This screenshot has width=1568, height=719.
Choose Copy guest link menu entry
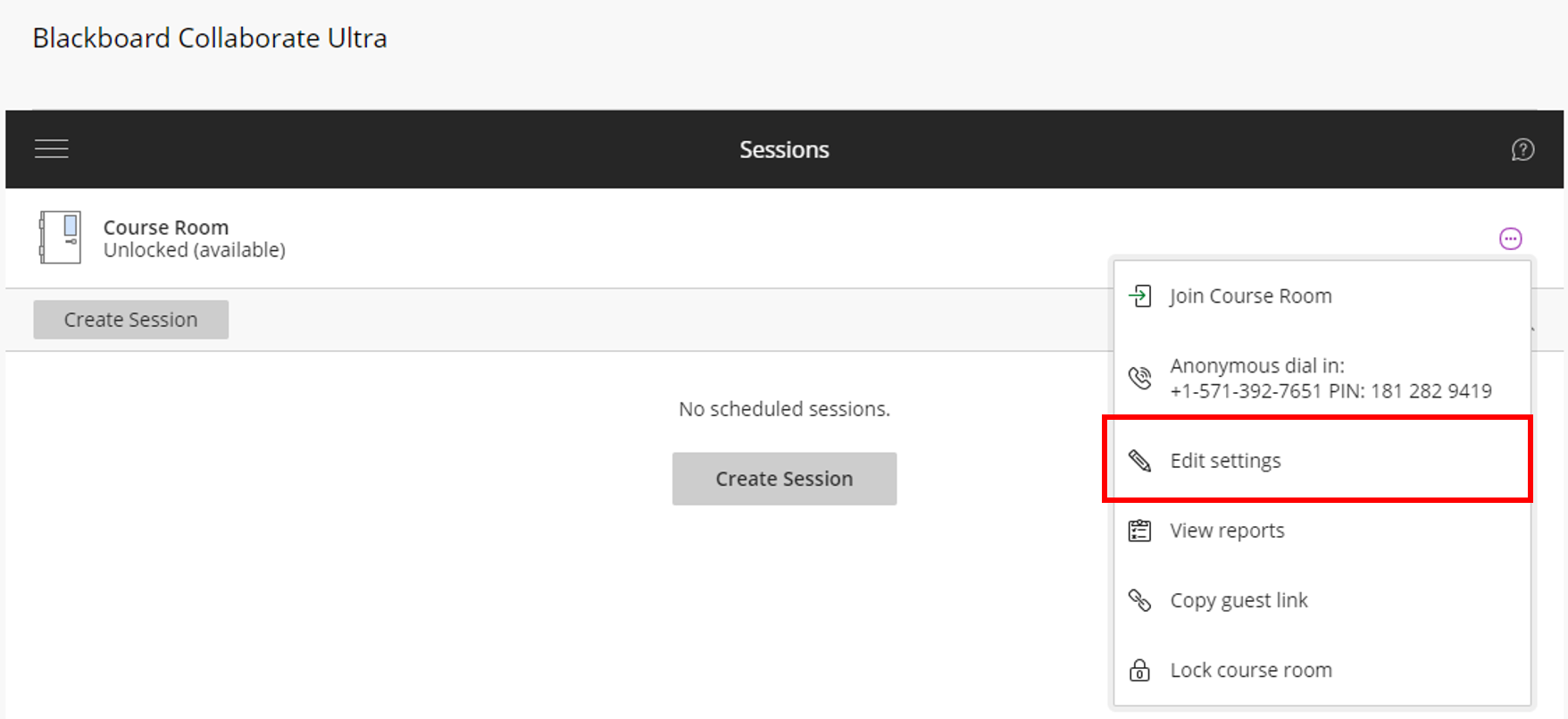pyautogui.click(x=1239, y=599)
